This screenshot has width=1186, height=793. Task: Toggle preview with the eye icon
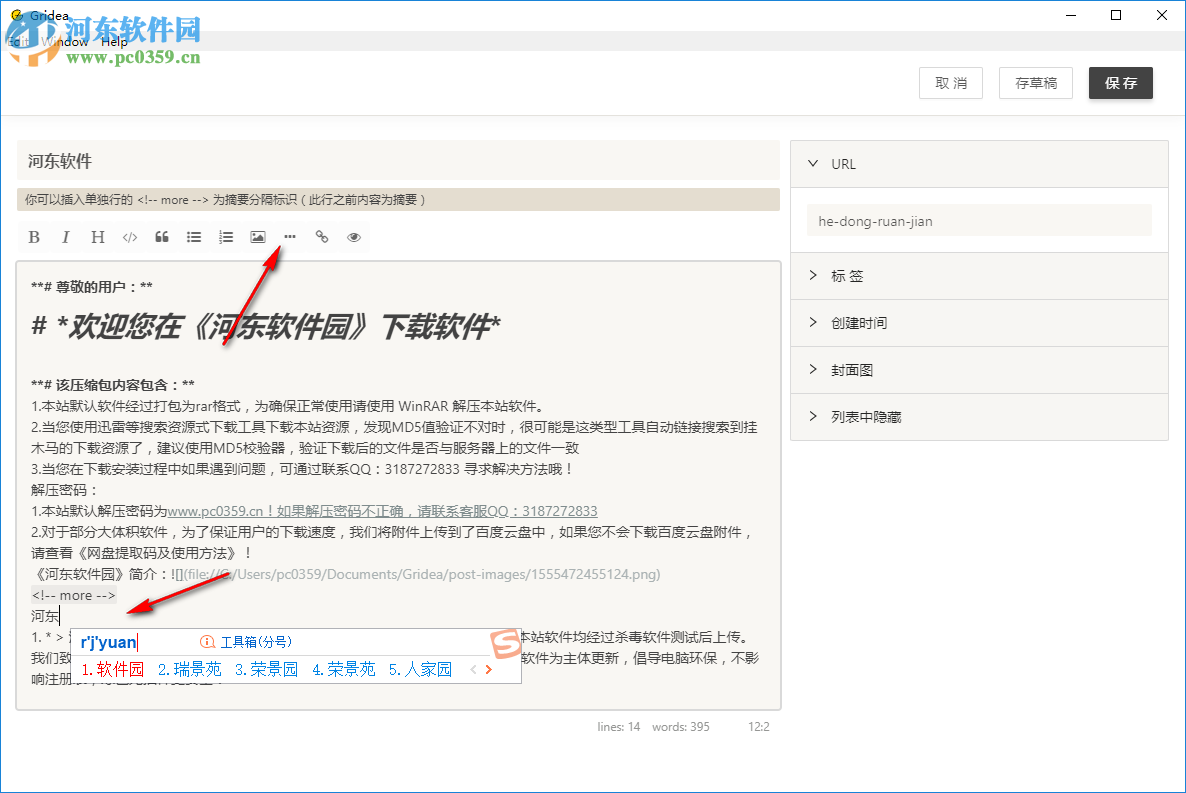[x=354, y=238]
